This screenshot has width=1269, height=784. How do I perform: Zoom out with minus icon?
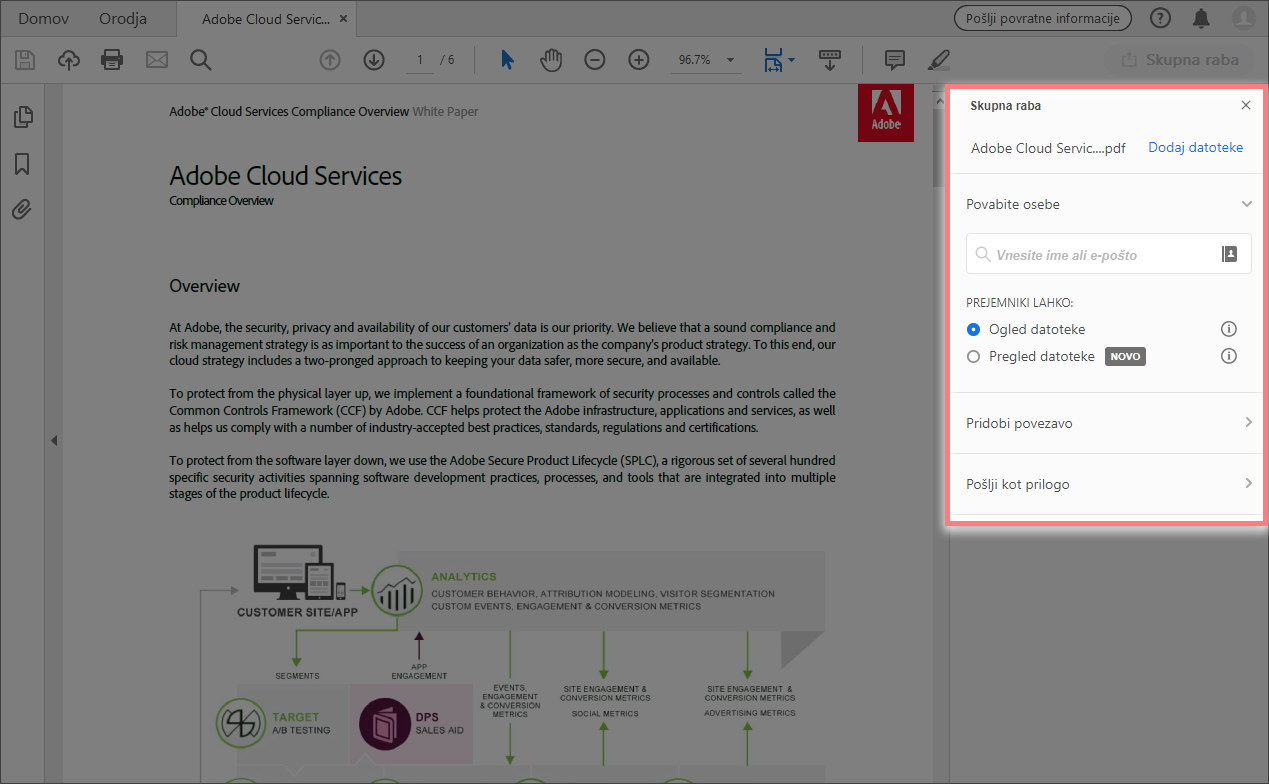coord(595,60)
